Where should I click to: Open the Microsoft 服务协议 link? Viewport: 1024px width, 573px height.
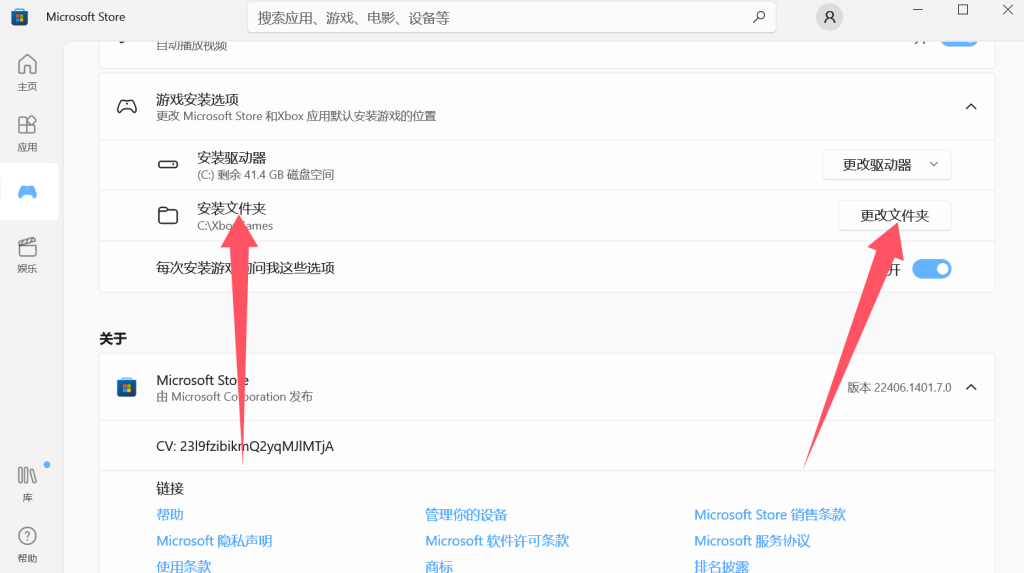tap(752, 541)
